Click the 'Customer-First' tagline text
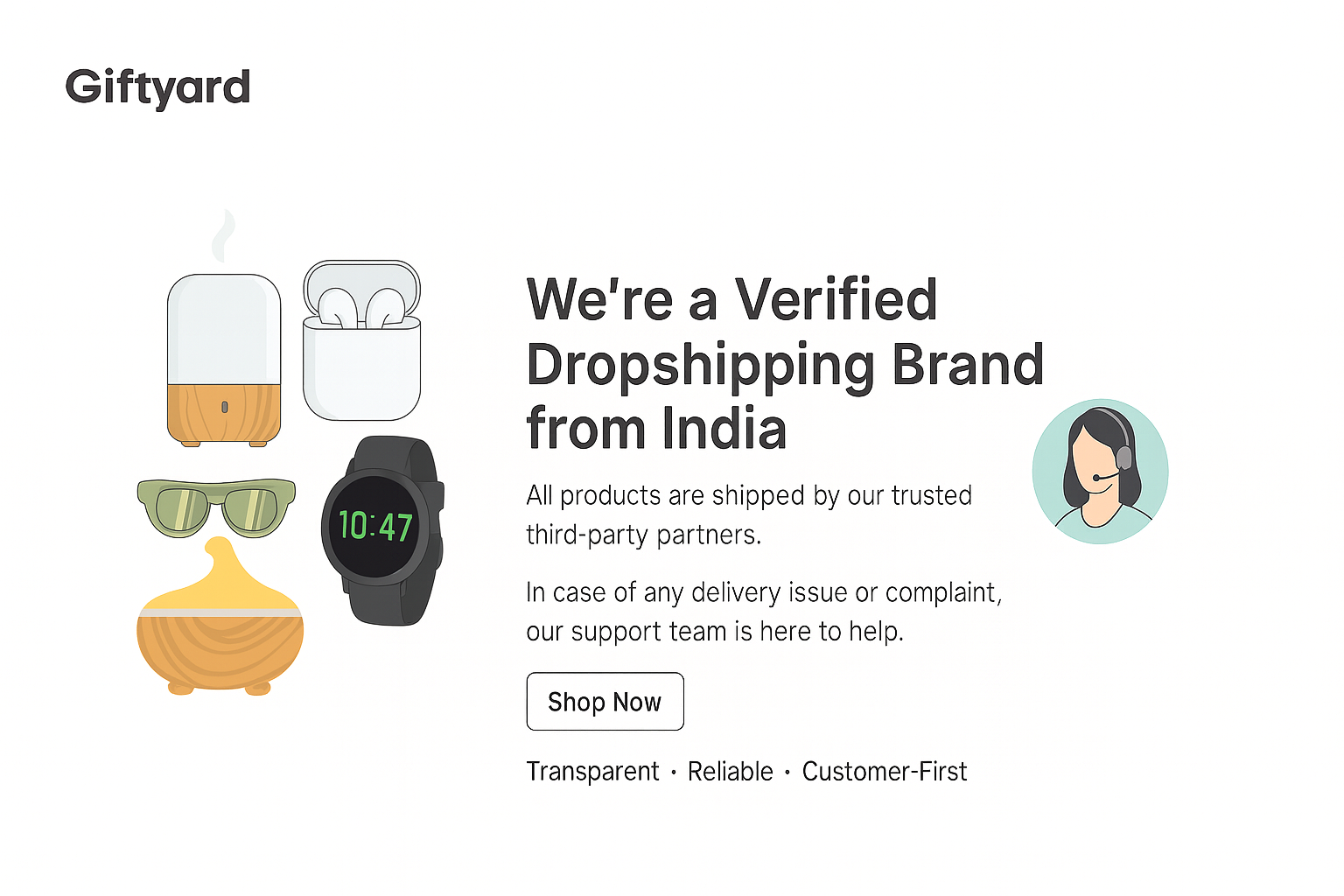This screenshot has height=896, width=1344. [884, 772]
